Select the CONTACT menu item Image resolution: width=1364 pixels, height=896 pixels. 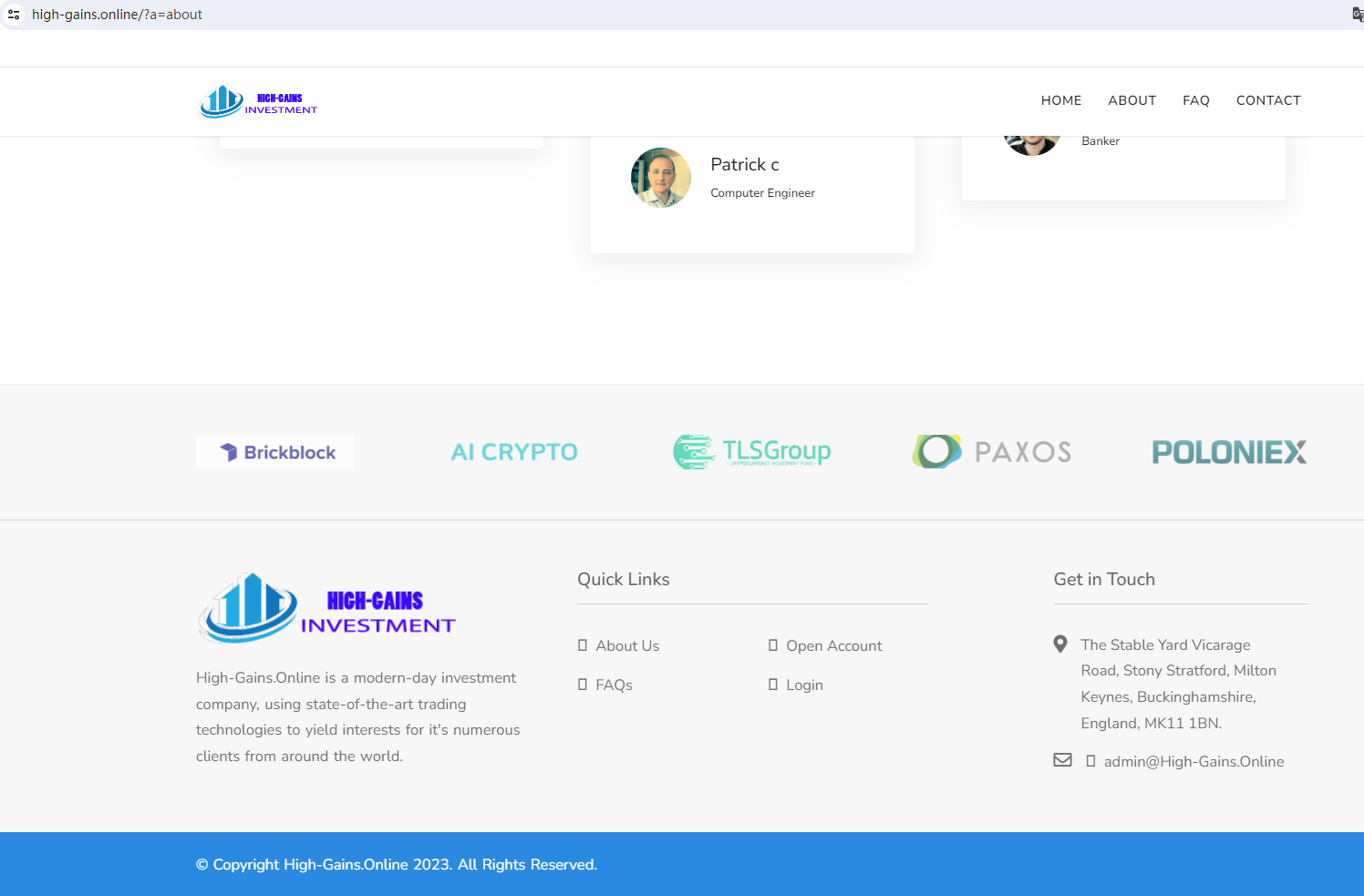(1268, 100)
